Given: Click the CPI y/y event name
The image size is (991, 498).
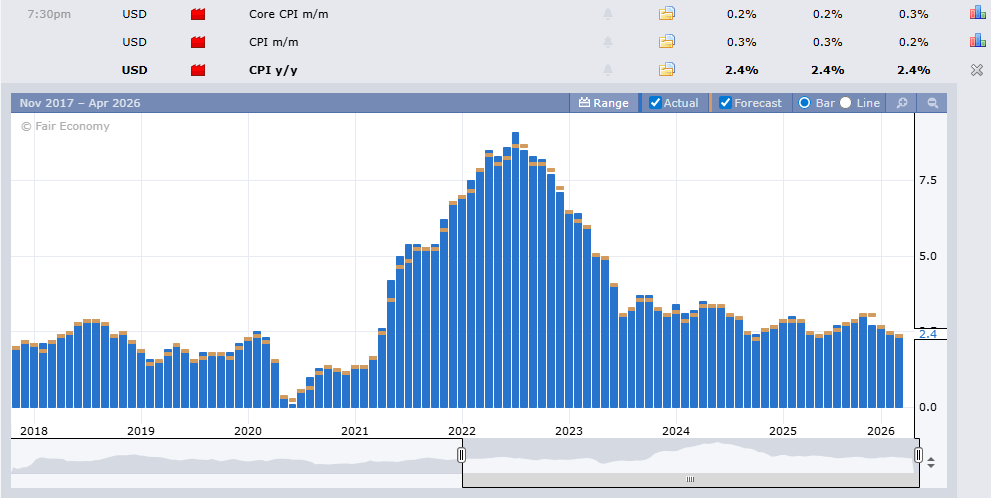Looking at the screenshot, I should (x=273, y=70).
